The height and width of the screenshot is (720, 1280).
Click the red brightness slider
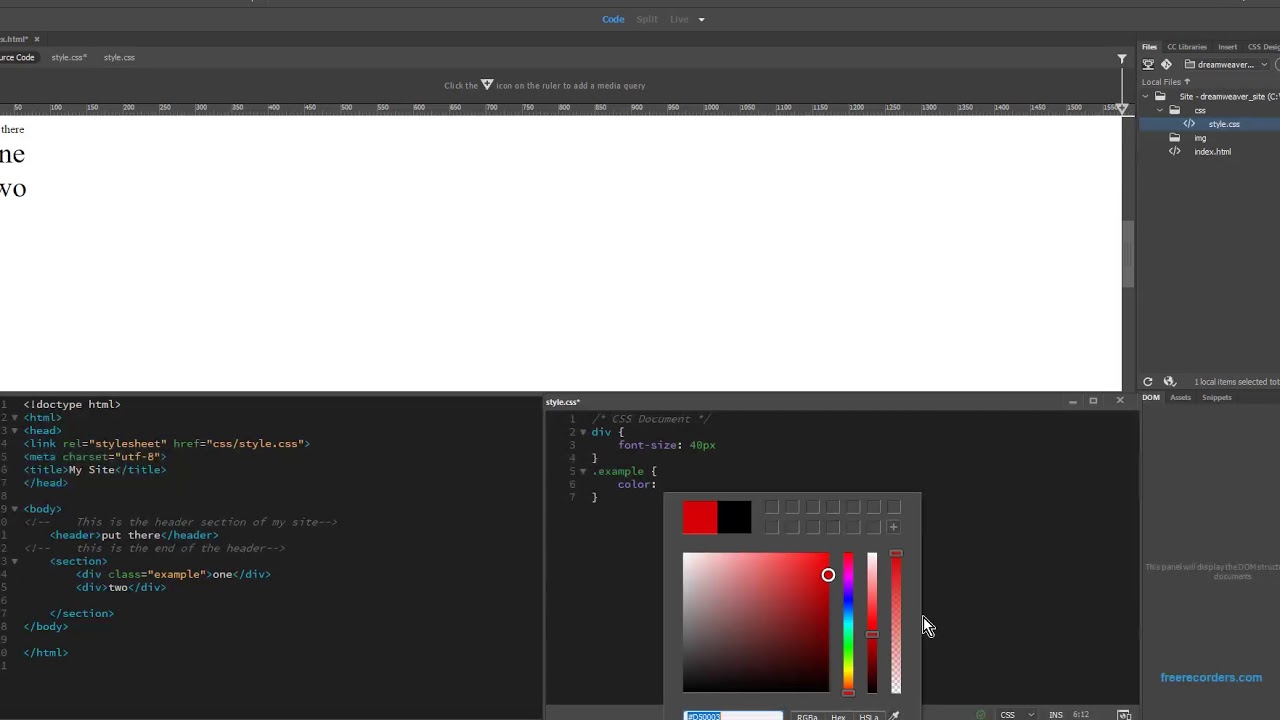[x=872, y=622]
